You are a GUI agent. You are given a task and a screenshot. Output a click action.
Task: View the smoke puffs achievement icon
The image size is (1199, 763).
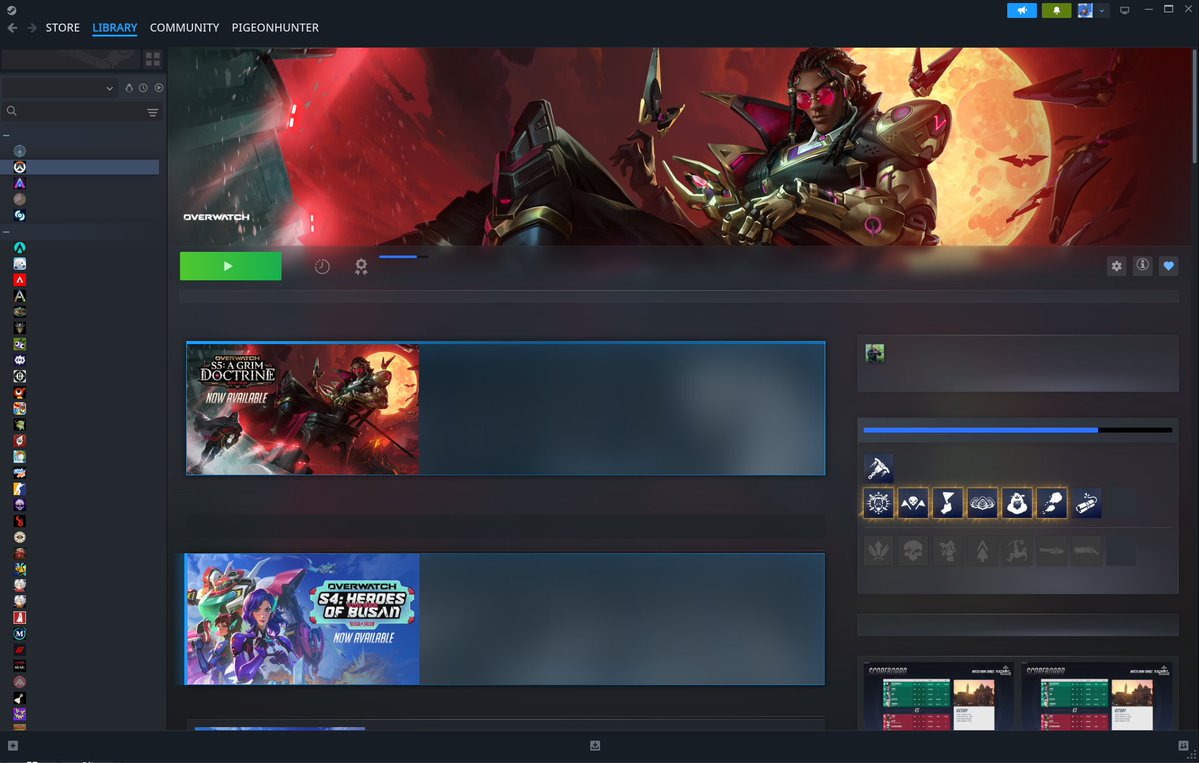tap(1052, 503)
